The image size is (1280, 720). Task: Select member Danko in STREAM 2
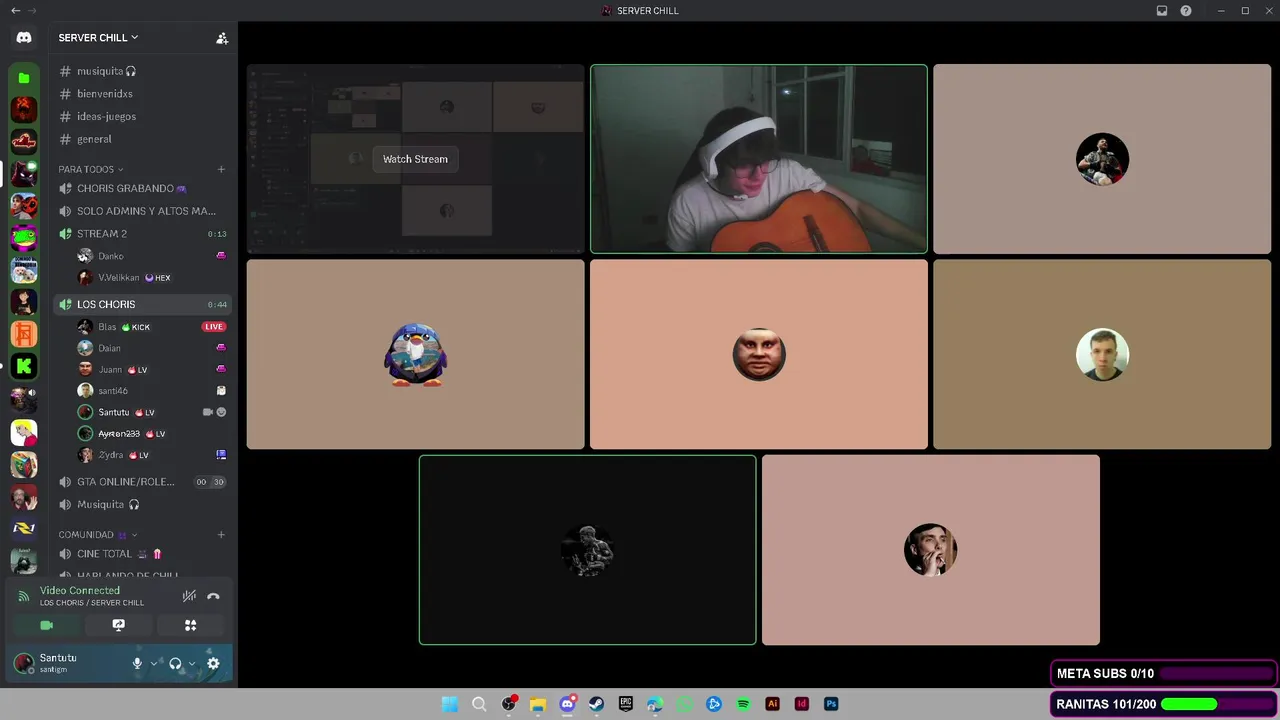pos(152,256)
